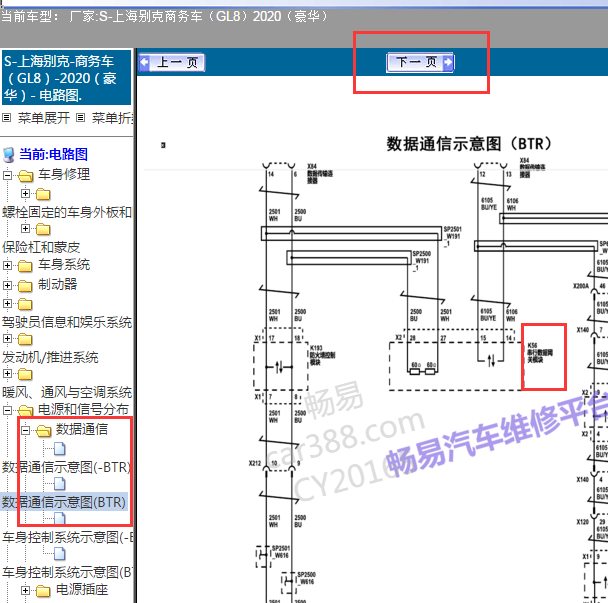
Task: Select highlighted 数据通信示意图(BTR) entry
Action: point(64,502)
